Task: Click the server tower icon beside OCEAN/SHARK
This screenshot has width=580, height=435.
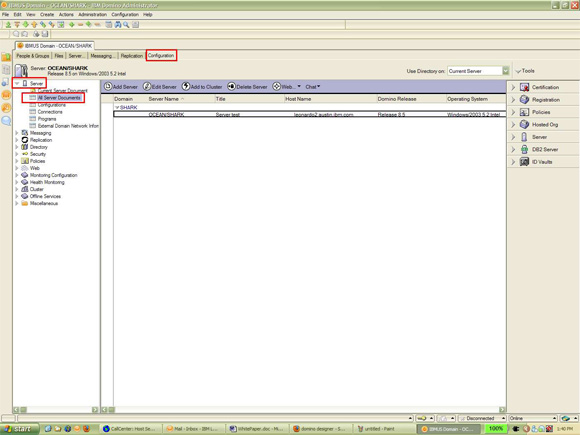Action: coord(21,70)
